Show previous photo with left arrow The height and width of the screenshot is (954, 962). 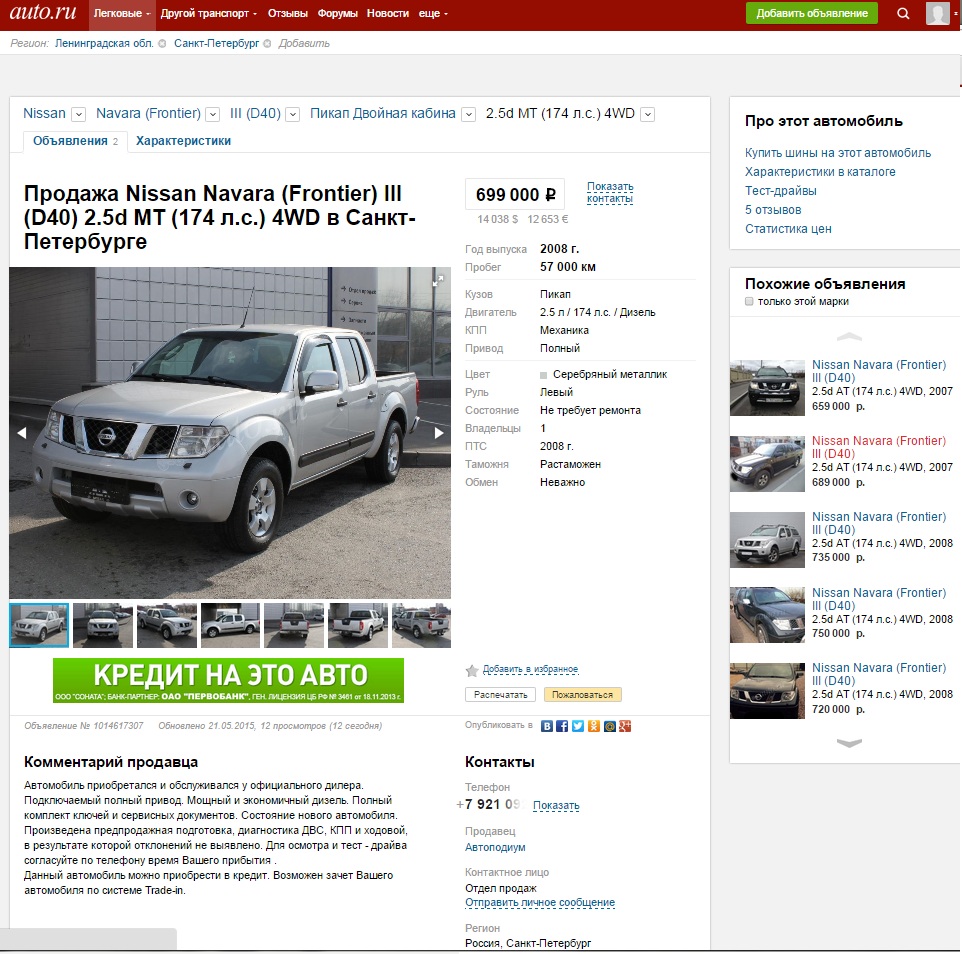coord(21,433)
